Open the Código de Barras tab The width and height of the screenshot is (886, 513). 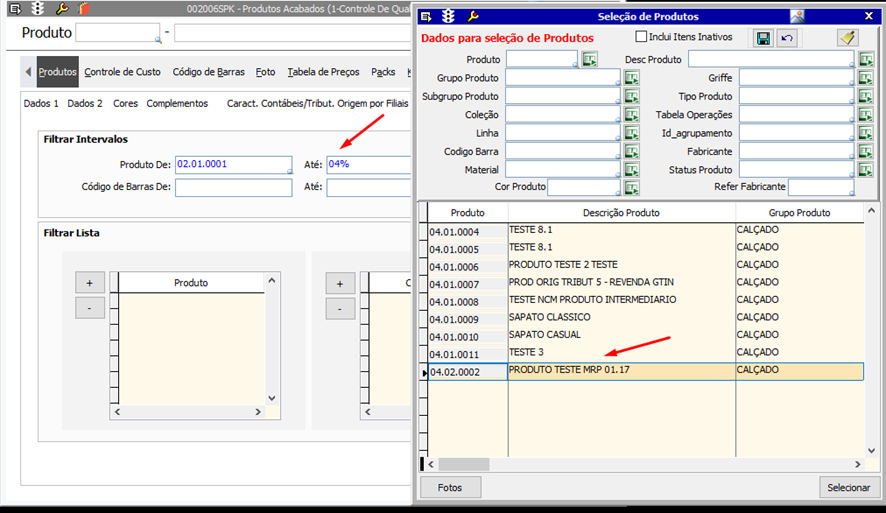pyautogui.click(x=209, y=72)
